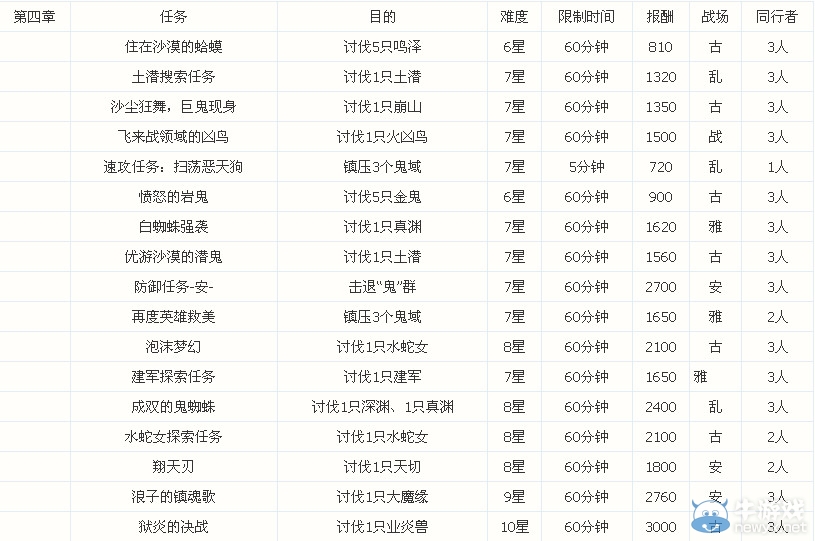Select 乱 battlefield in 成双的鬼蜘蛛 row
The image size is (815, 541).
pyautogui.click(x=715, y=406)
